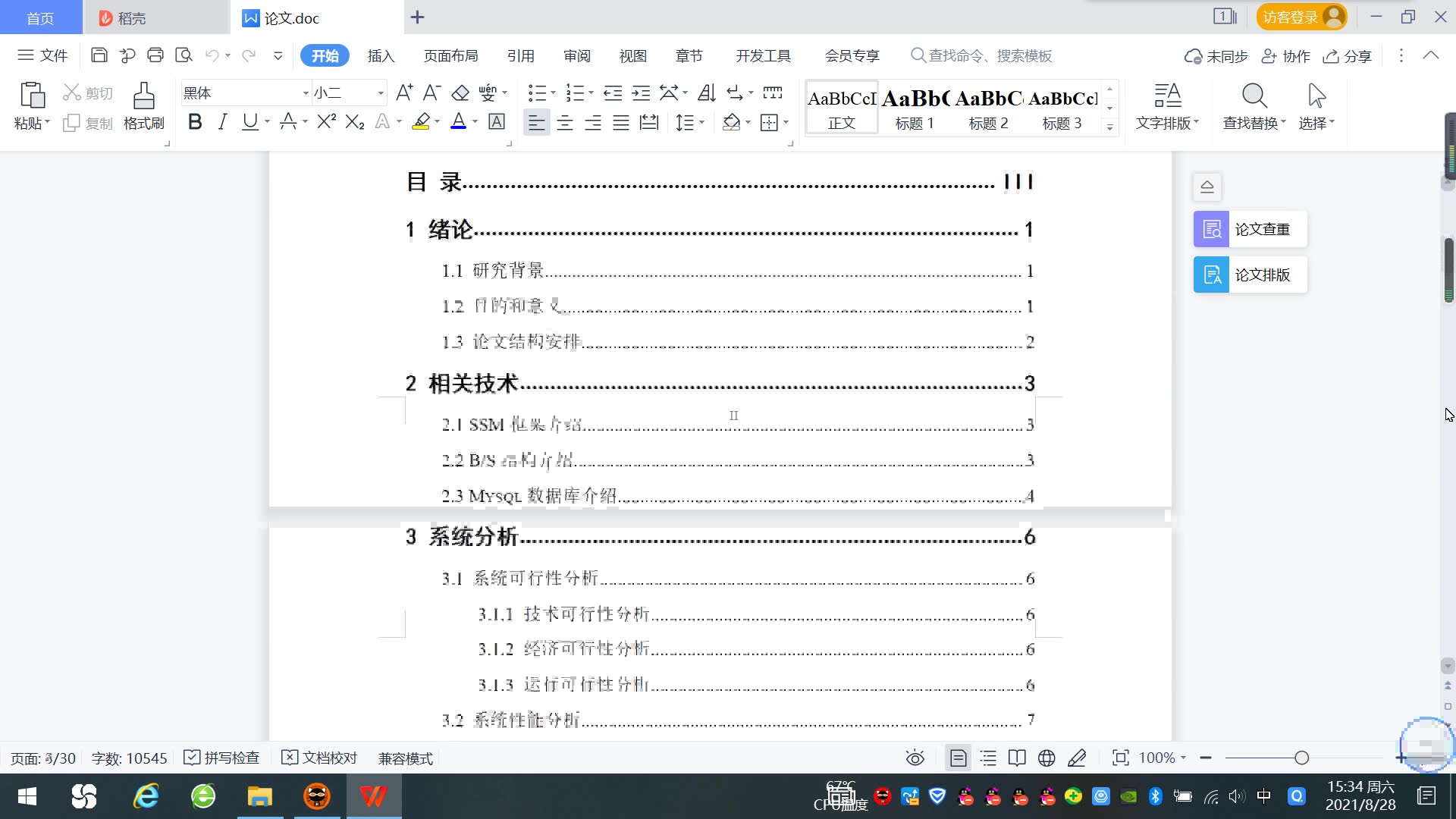Open the 插入 ribbon tab
This screenshot has width=1456, height=819.
coord(381,55)
